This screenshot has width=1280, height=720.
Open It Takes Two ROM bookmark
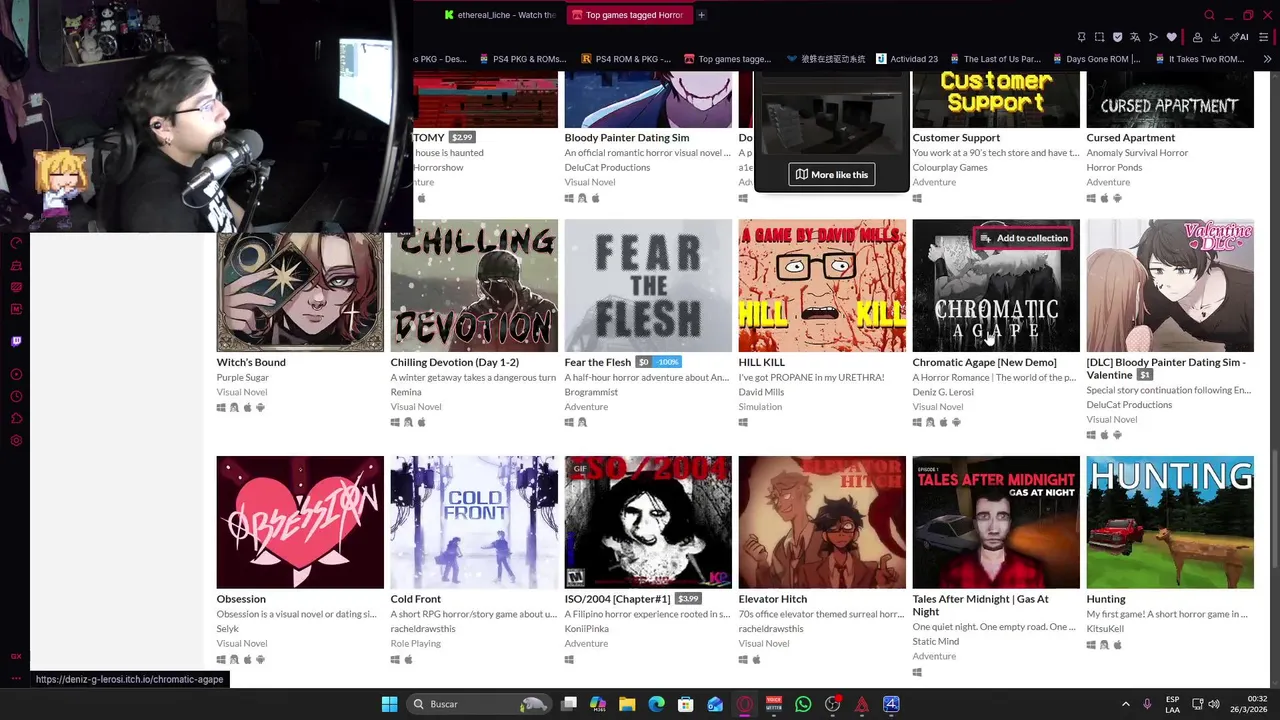[x=1198, y=59]
